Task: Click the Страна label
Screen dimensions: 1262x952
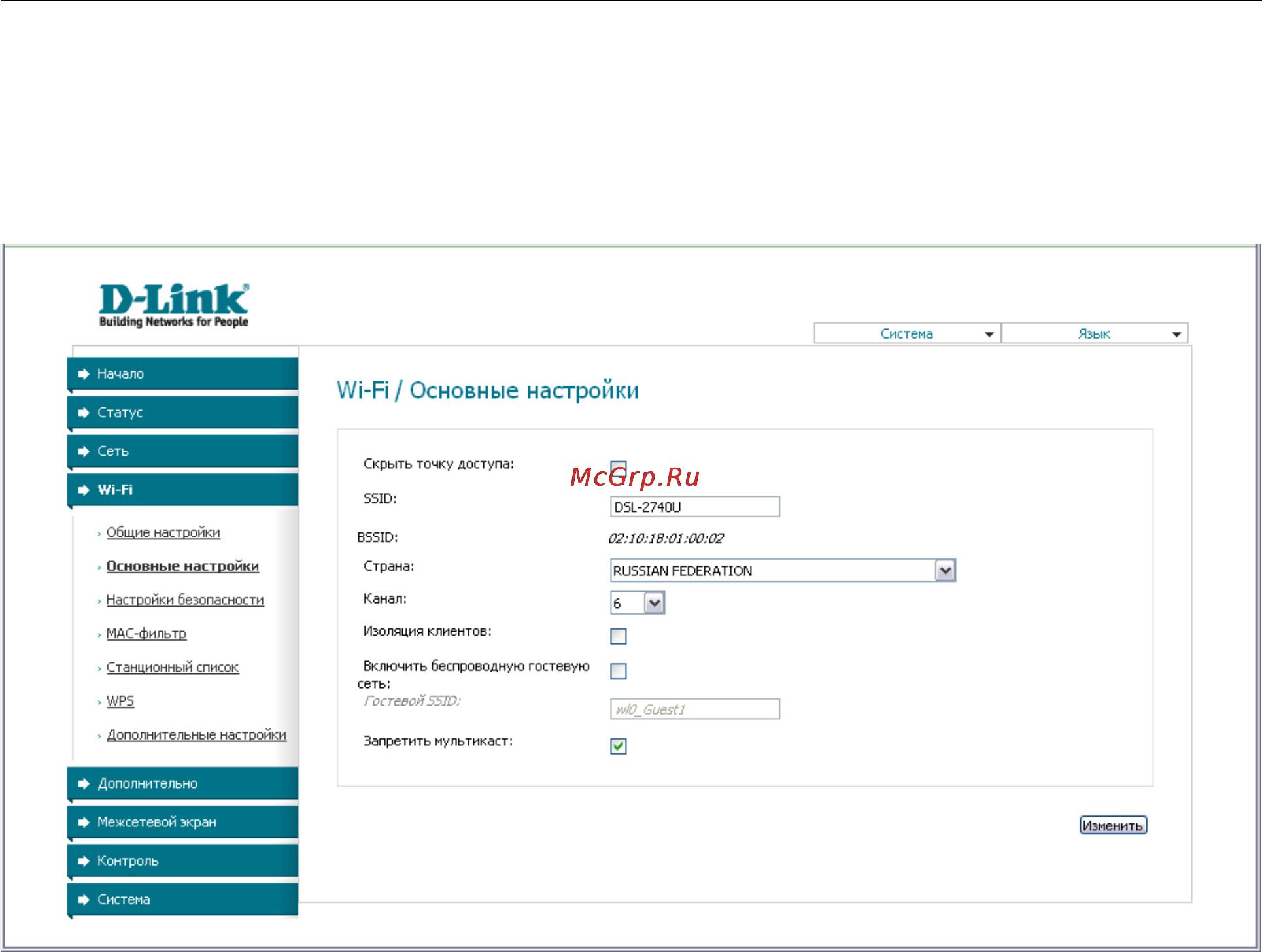Action: pos(389,566)
